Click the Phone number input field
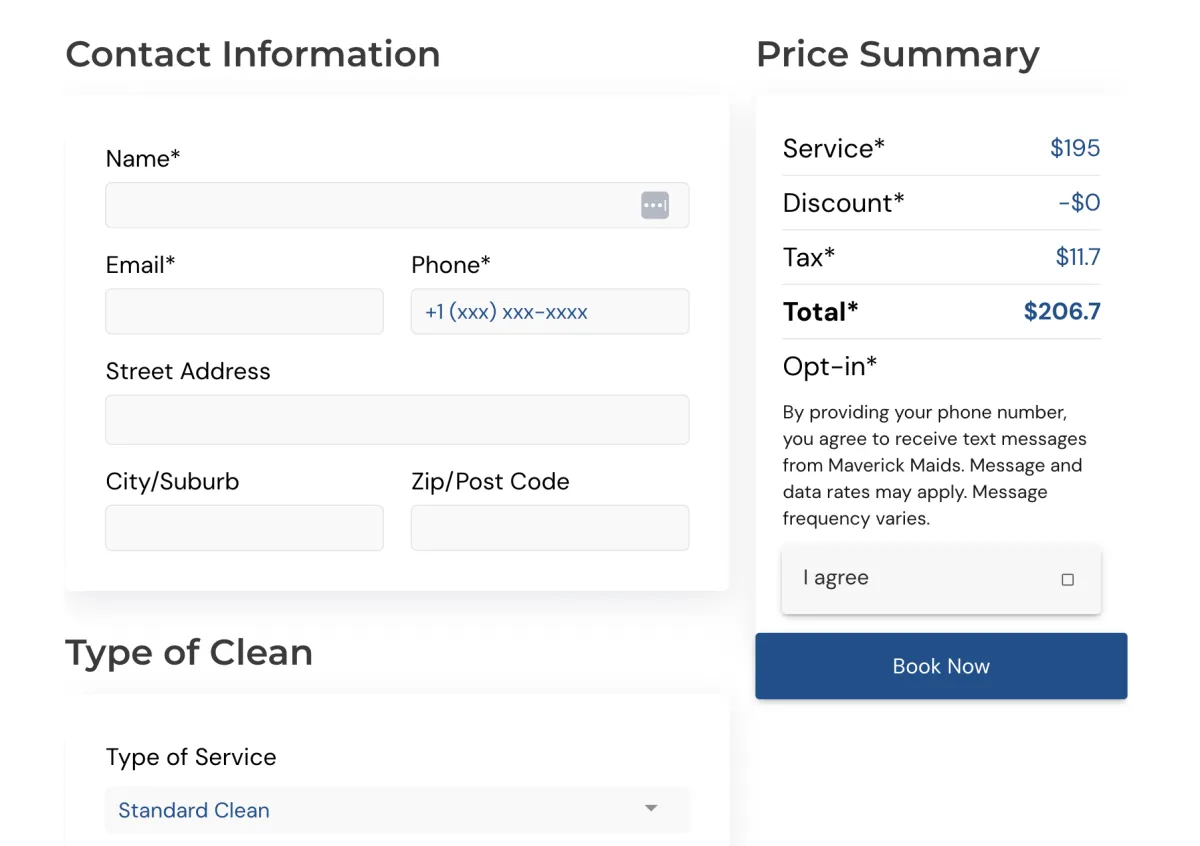 point(549,312)
